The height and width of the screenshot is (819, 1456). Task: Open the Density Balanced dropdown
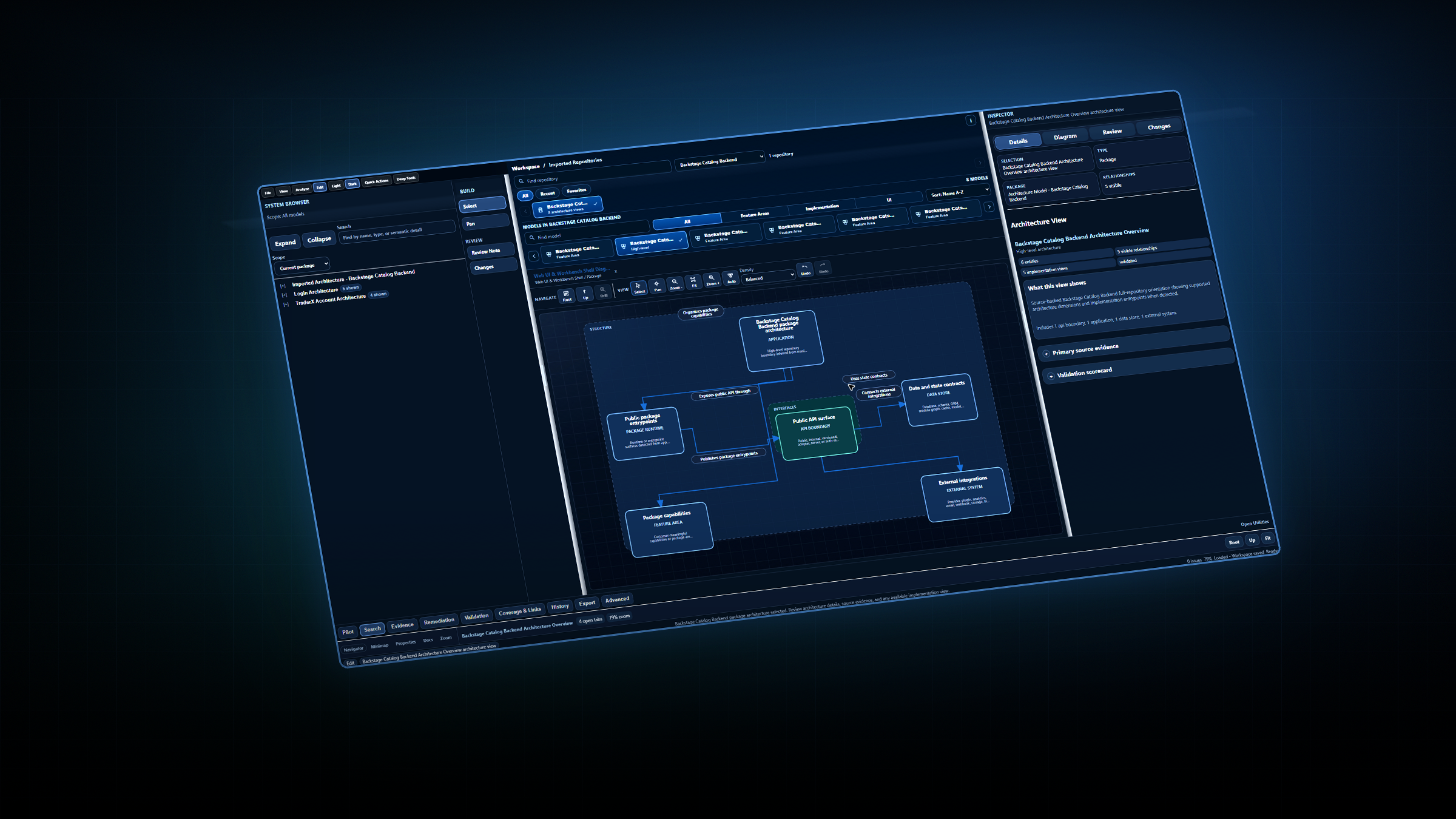point(768,277)
